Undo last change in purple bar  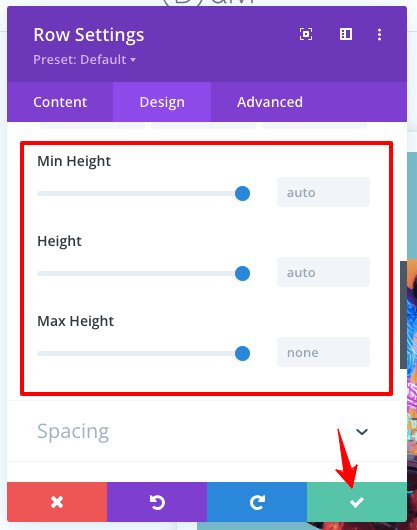[x=157, y=502]
